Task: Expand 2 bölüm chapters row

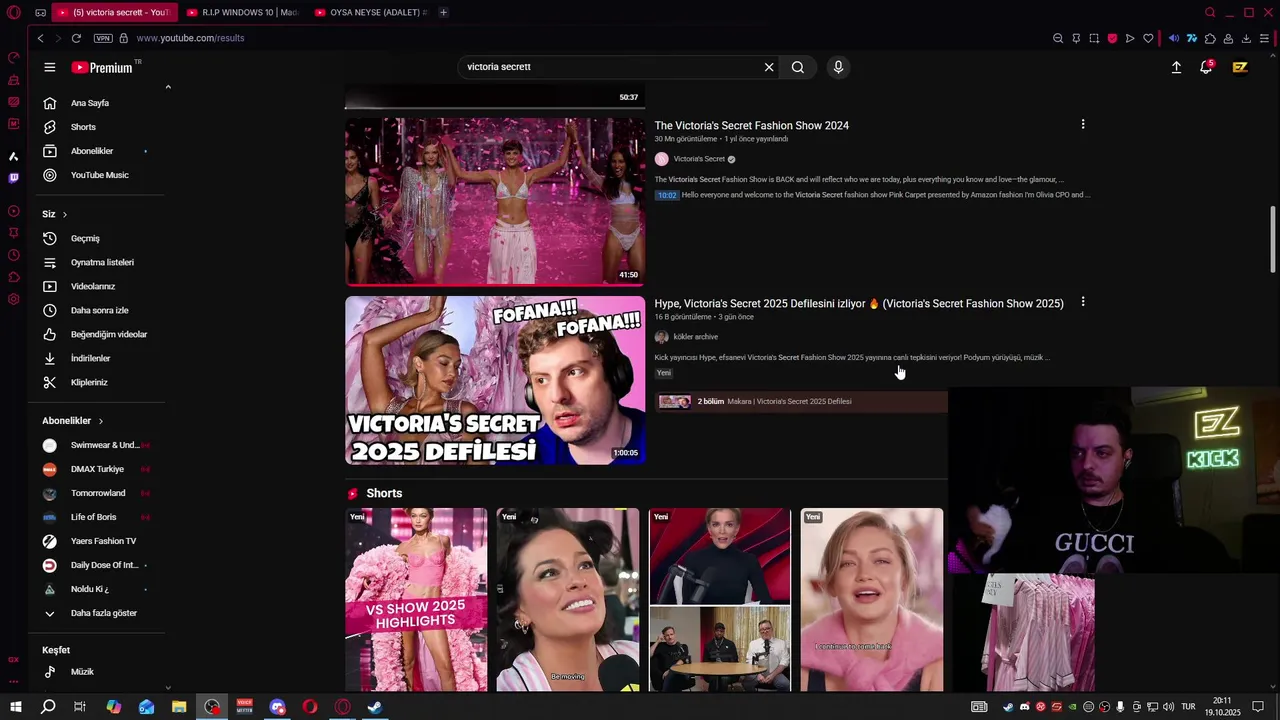Action: (801, 401)
